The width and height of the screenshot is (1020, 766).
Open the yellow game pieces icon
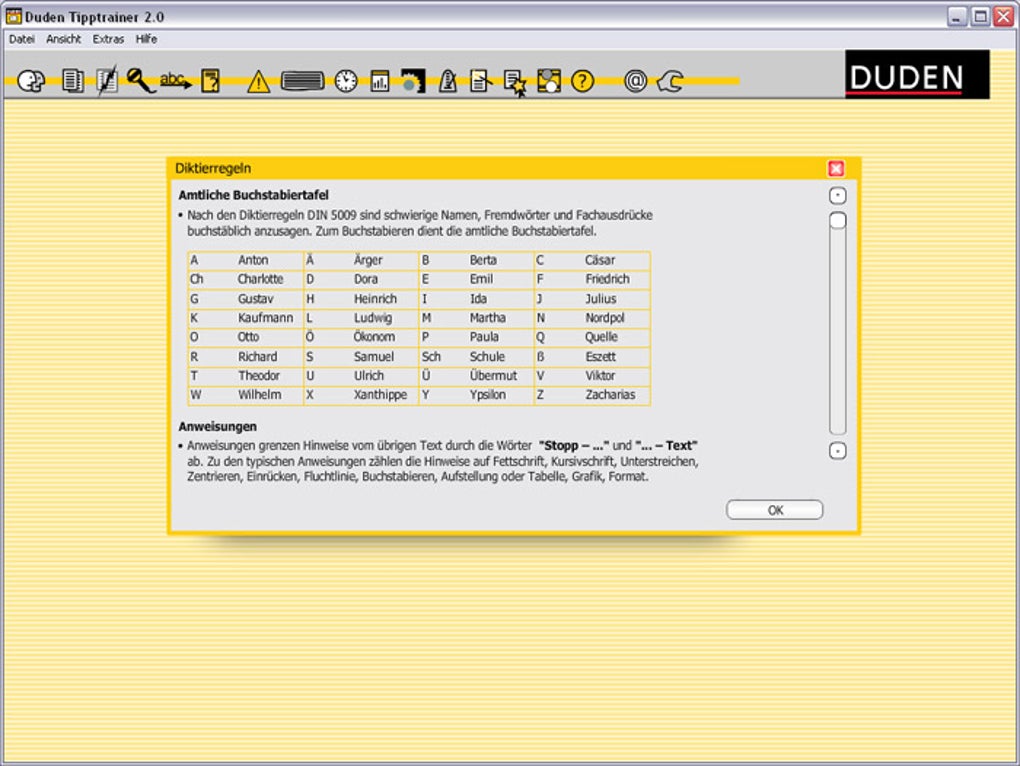point(548,81)
